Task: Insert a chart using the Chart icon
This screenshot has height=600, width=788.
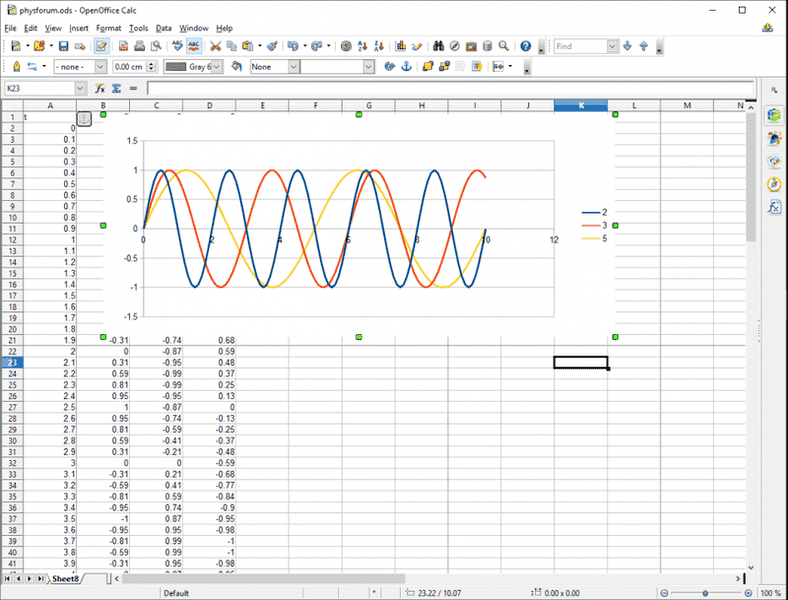Action: (x=400, y=46)
